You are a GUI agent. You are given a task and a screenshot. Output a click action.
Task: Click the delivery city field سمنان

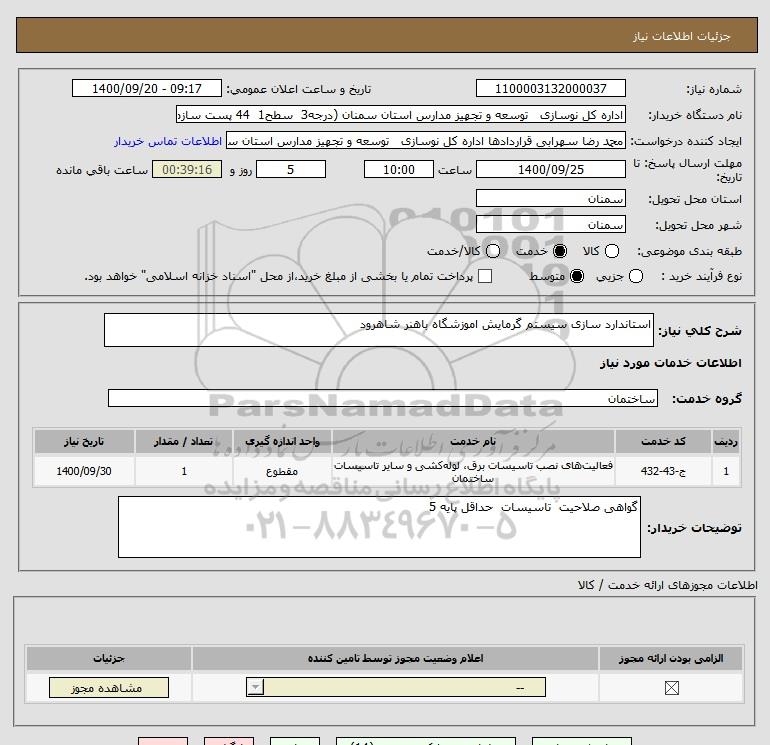(x=550, y=224)
